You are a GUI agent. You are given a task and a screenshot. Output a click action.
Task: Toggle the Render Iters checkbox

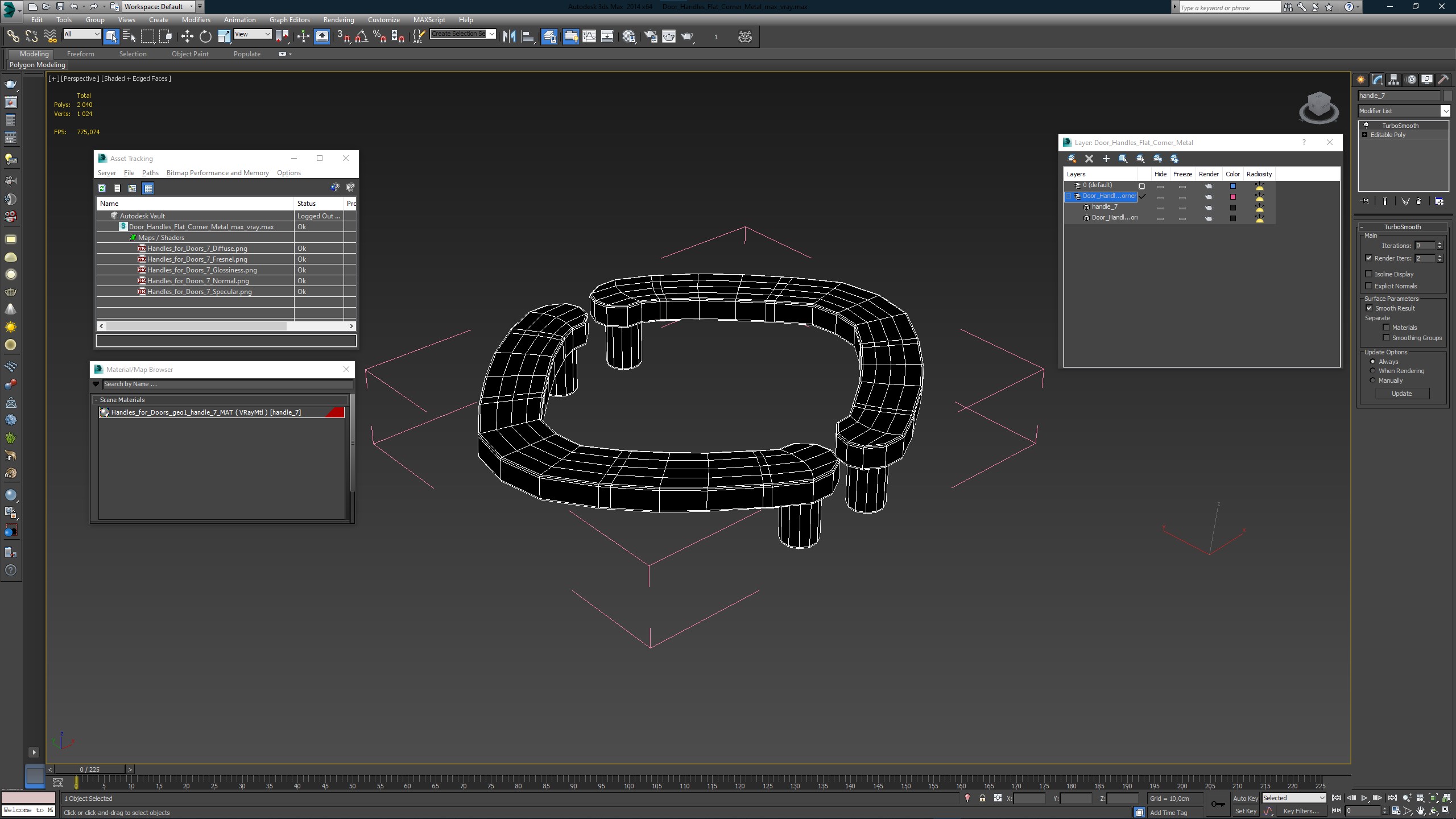tap(1369, 258)
